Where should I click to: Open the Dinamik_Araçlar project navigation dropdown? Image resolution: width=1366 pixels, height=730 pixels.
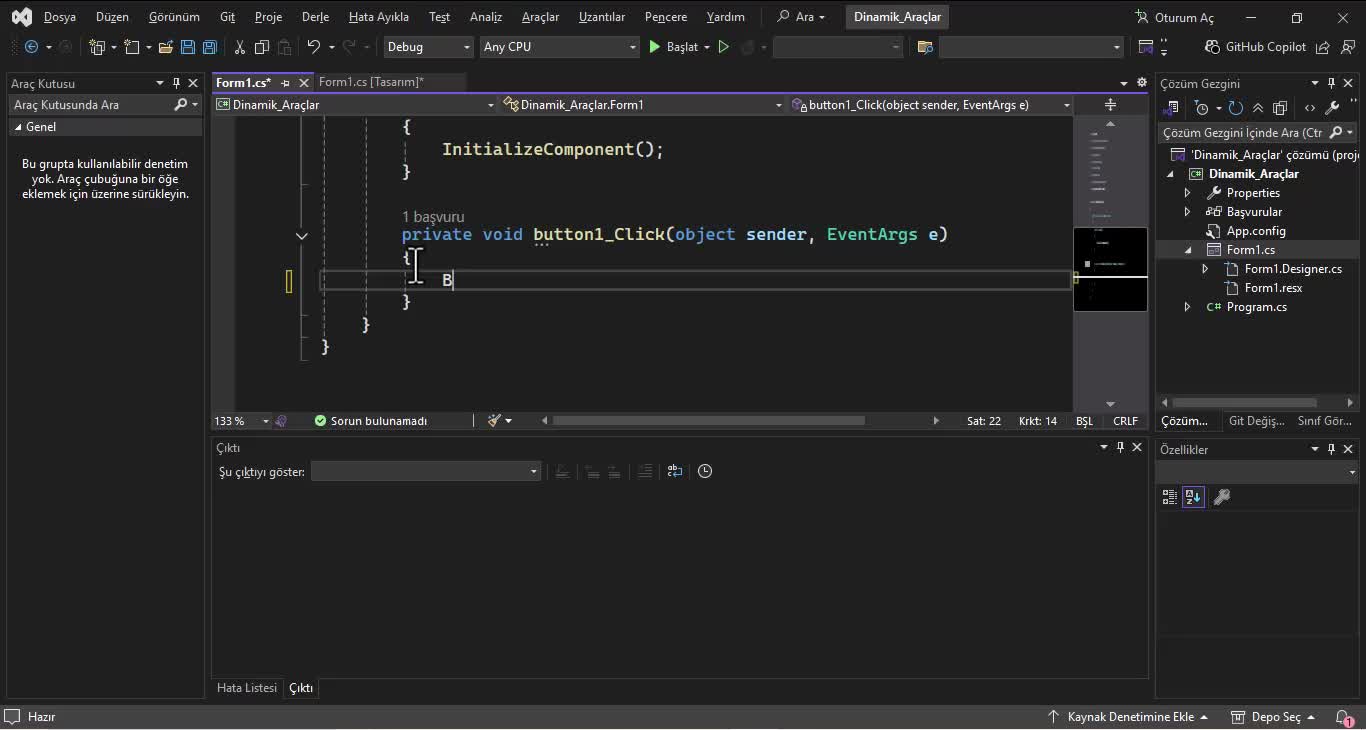(355, 105)
